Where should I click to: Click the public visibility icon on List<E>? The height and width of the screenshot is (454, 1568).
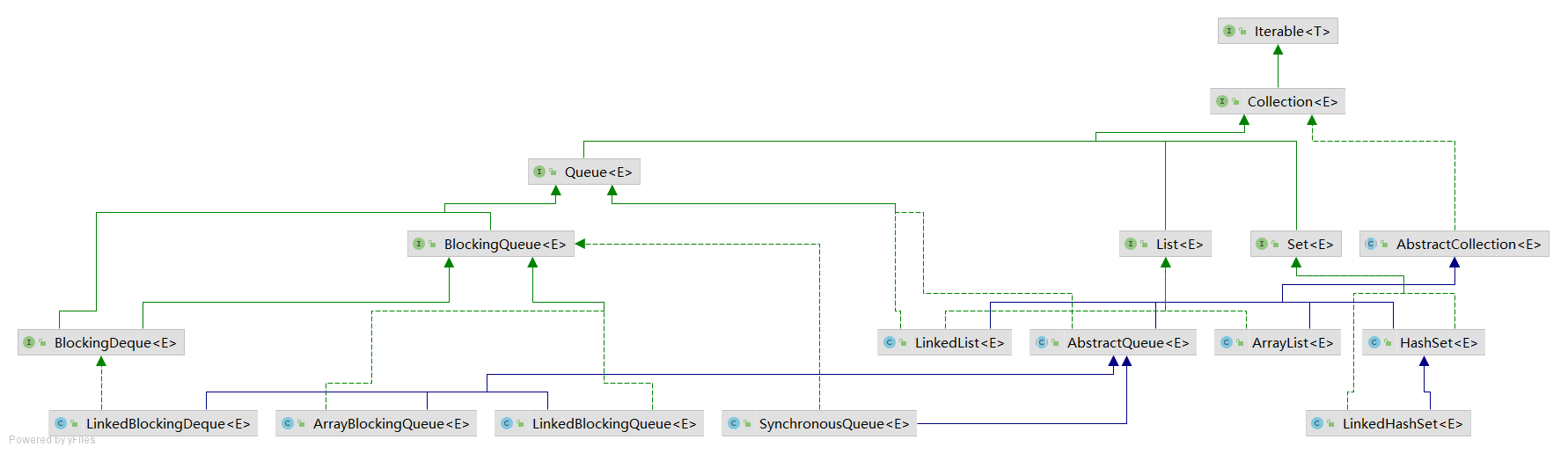click(x=1144, y=245)
